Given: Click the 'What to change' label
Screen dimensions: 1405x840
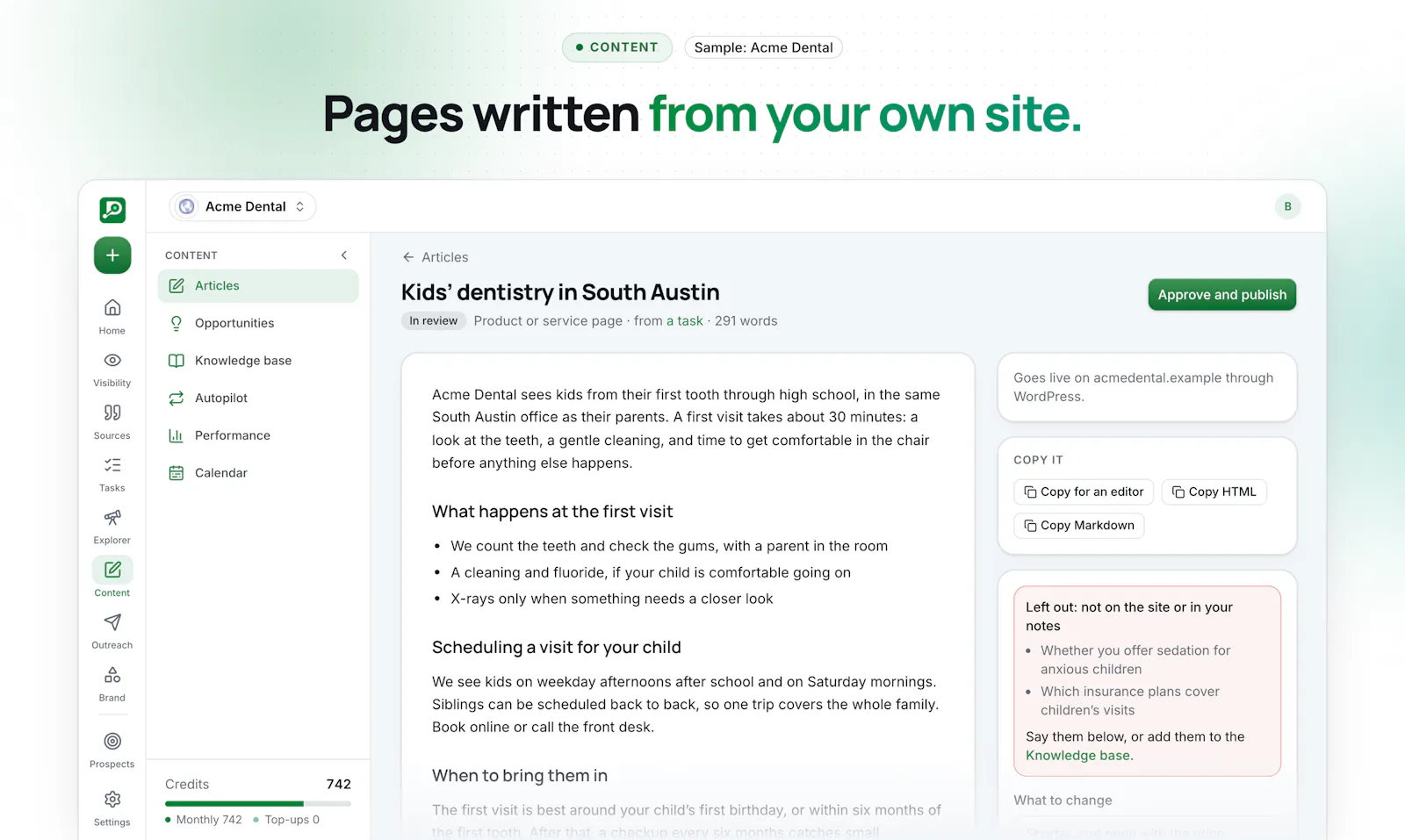Looking at the screenshot, I should point(1063,801).
